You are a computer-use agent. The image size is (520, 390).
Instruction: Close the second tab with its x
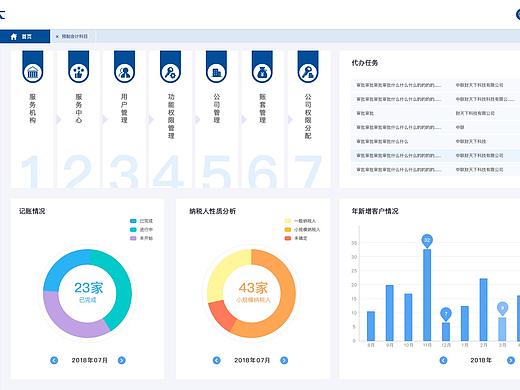57,37
